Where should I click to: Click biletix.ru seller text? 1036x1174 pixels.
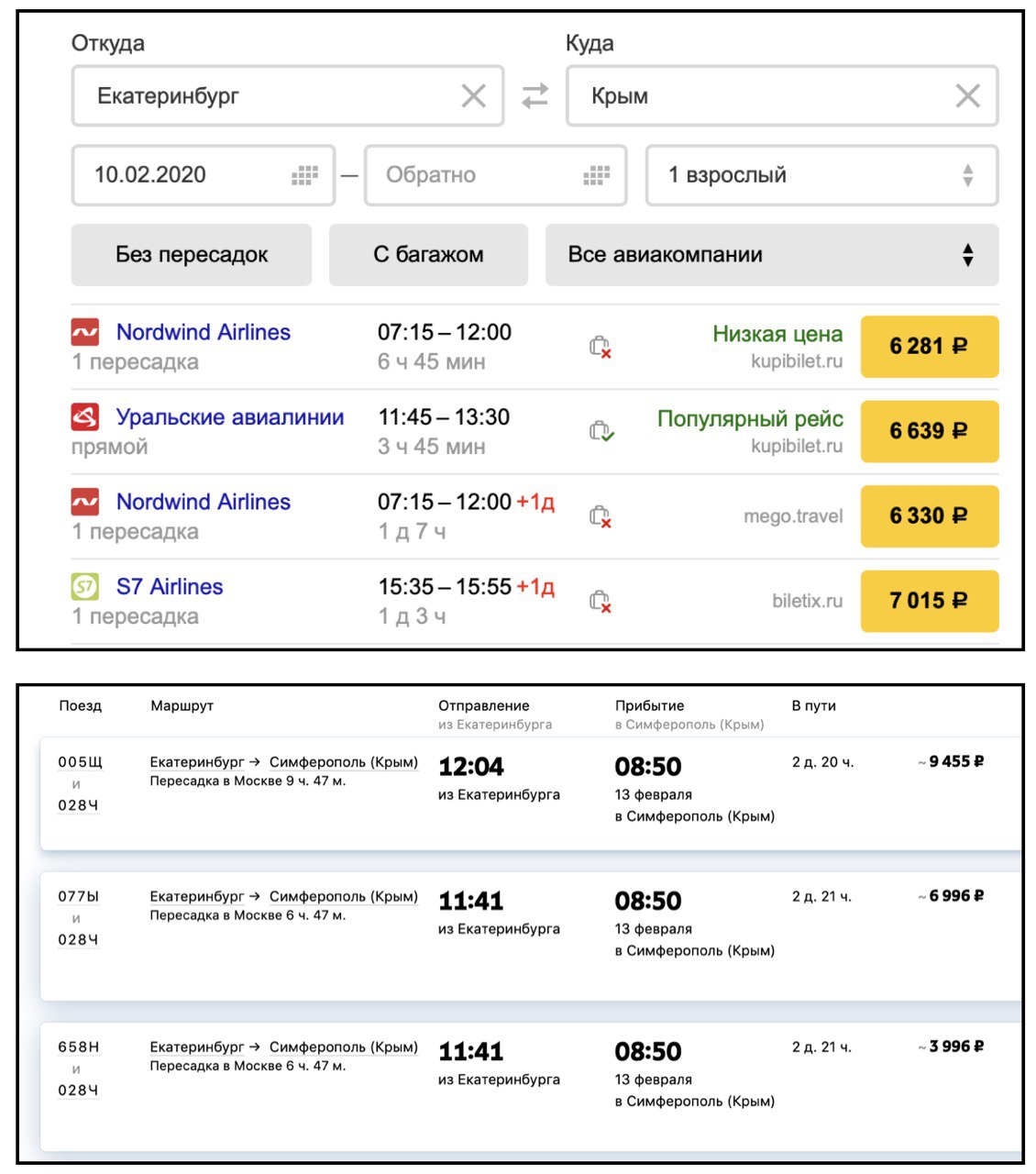807,601
